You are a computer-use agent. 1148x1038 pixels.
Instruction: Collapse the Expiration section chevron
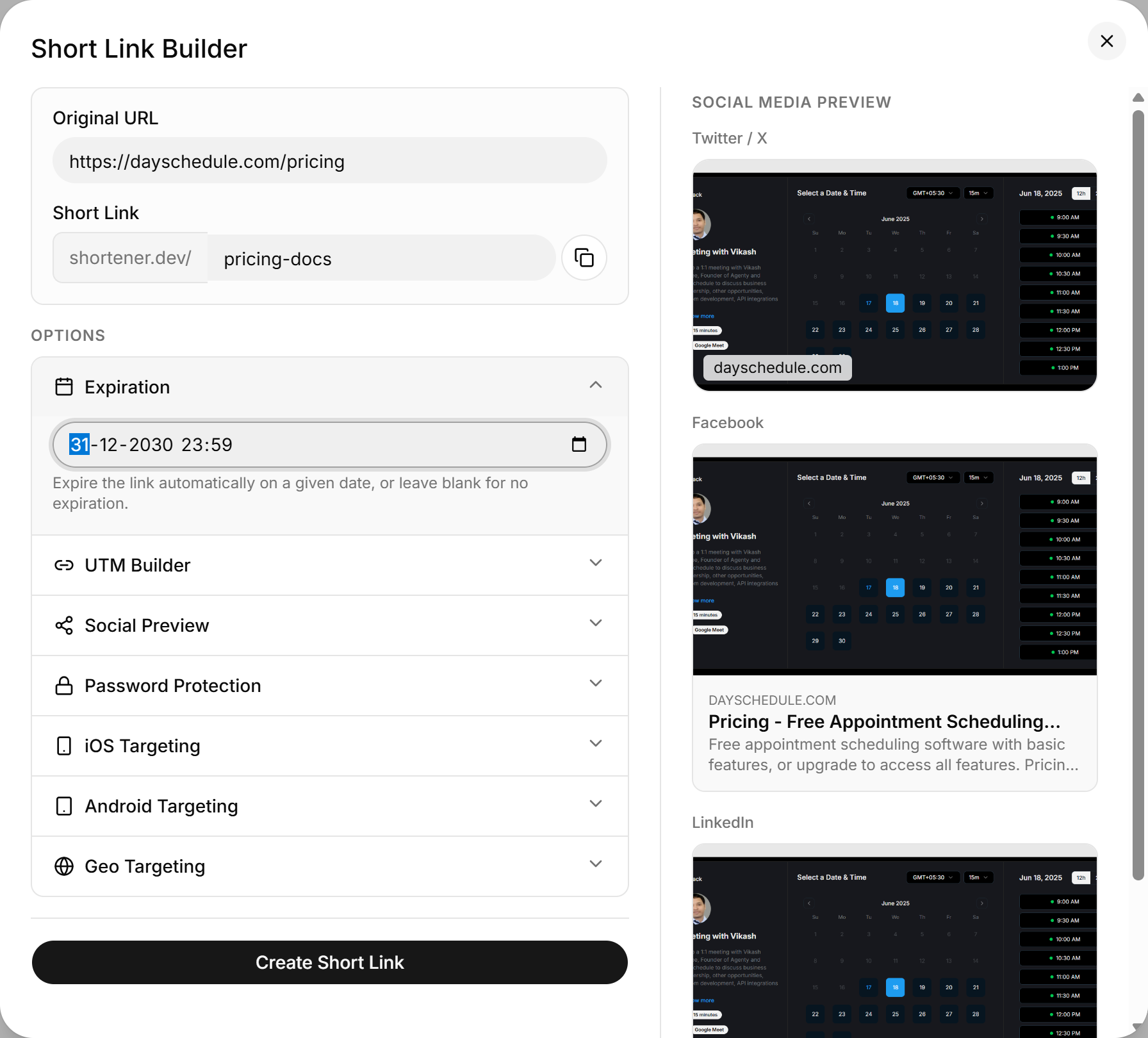point(596,384)
